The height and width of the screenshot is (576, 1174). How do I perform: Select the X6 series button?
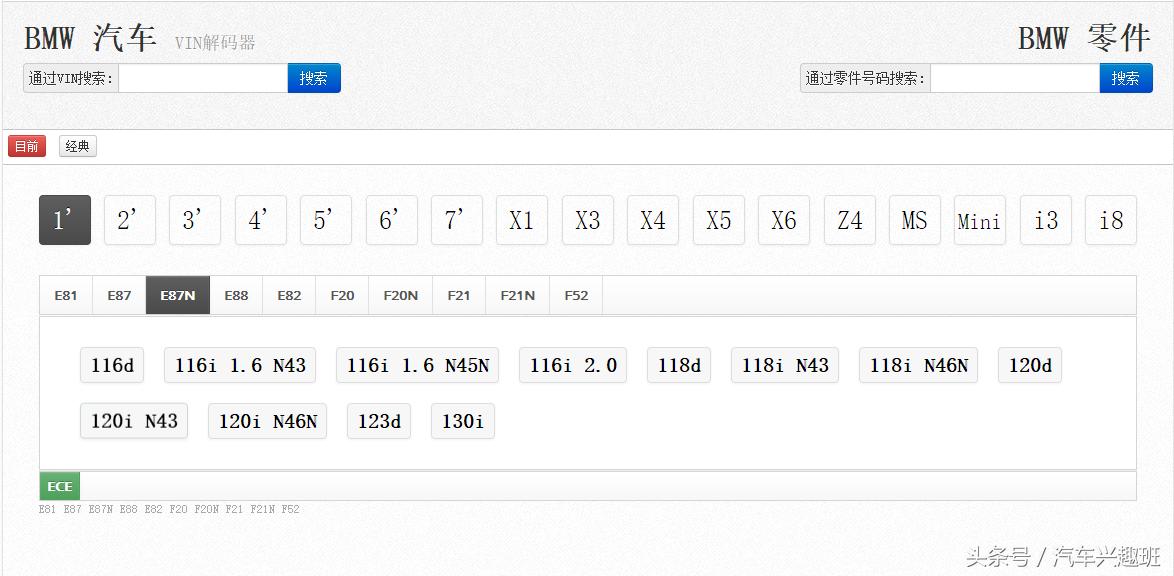pos(784,220)
